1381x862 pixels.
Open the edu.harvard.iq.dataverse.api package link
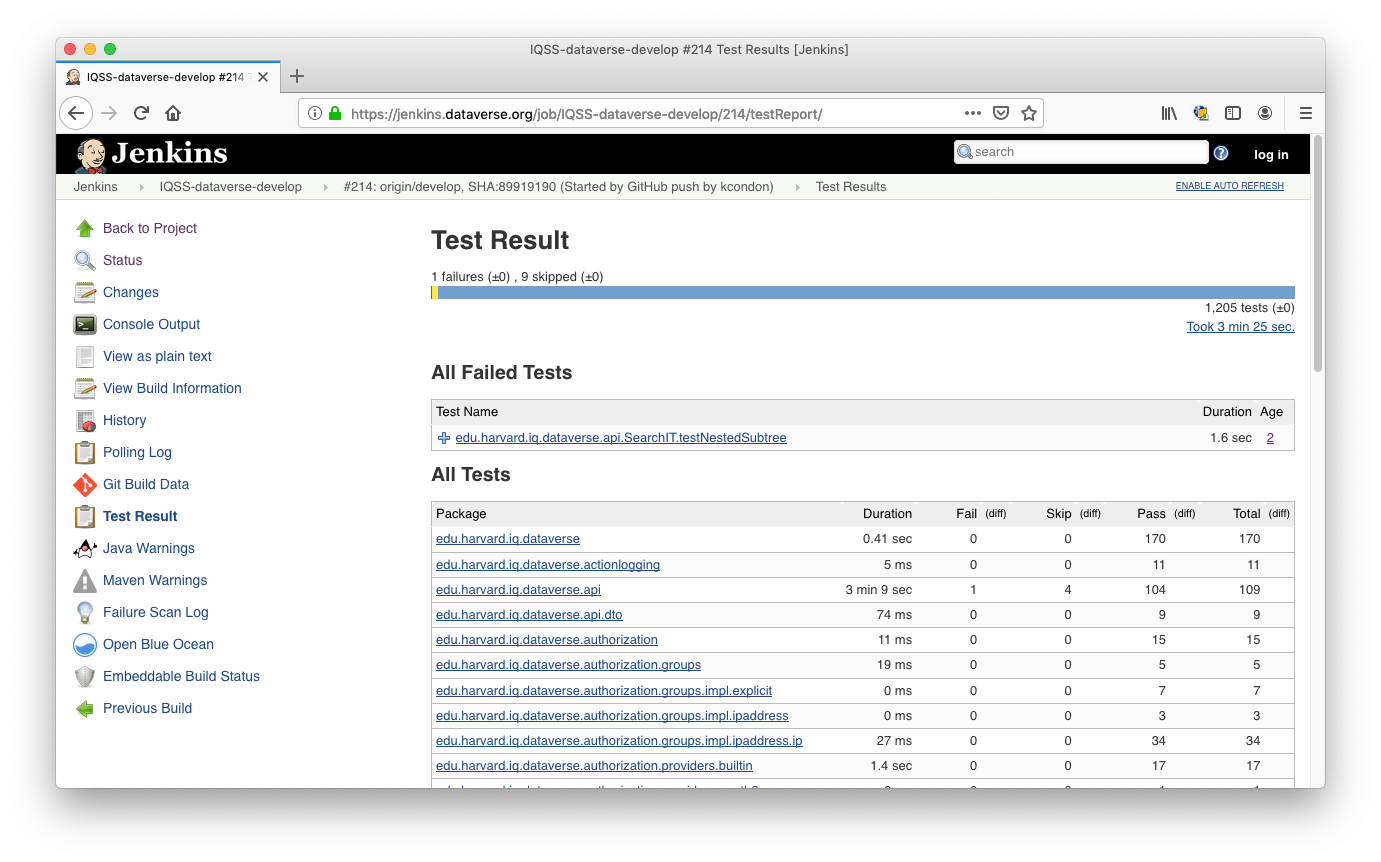(518, 590)
